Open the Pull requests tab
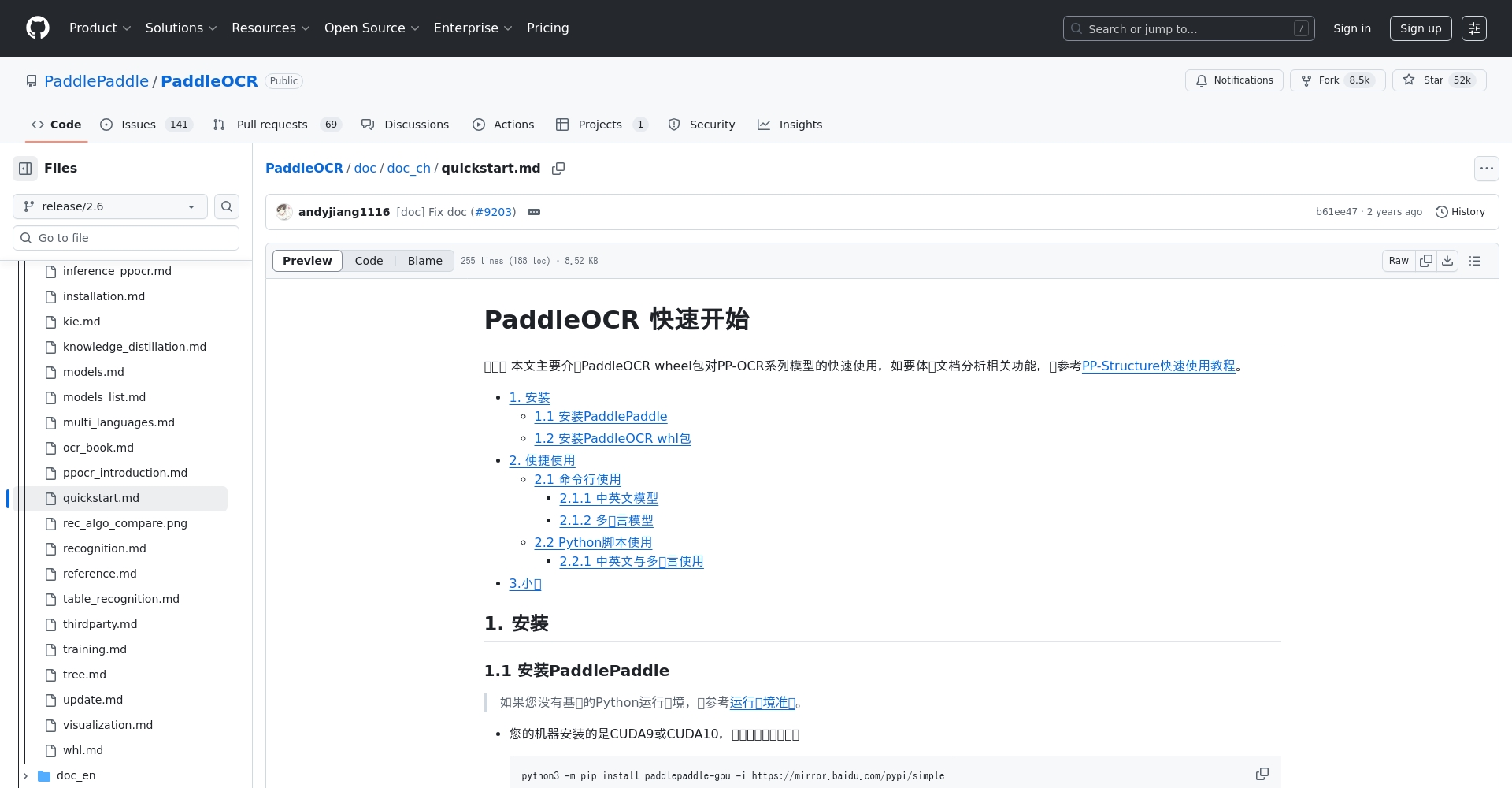 point(277,125)
